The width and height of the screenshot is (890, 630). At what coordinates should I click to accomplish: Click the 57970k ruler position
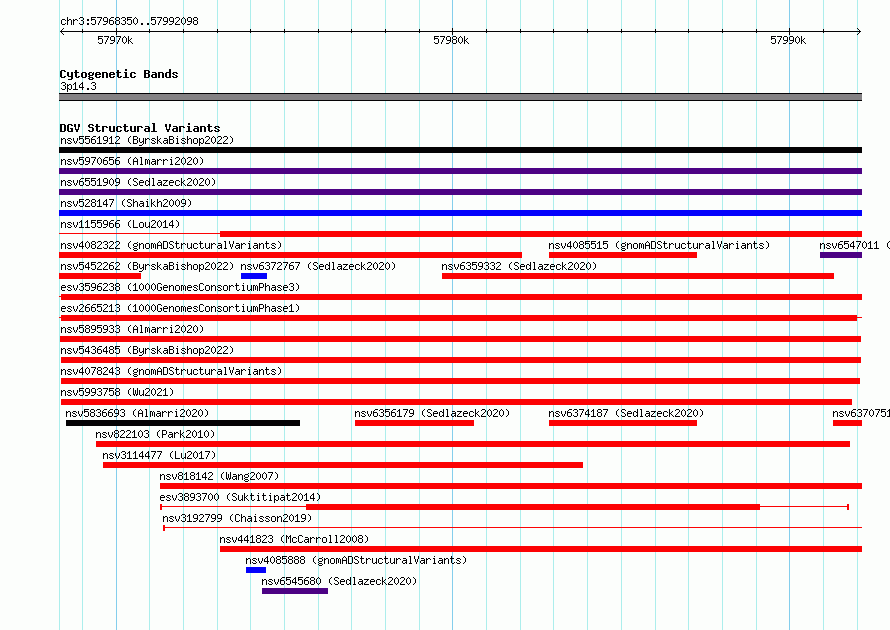(115, 40)
